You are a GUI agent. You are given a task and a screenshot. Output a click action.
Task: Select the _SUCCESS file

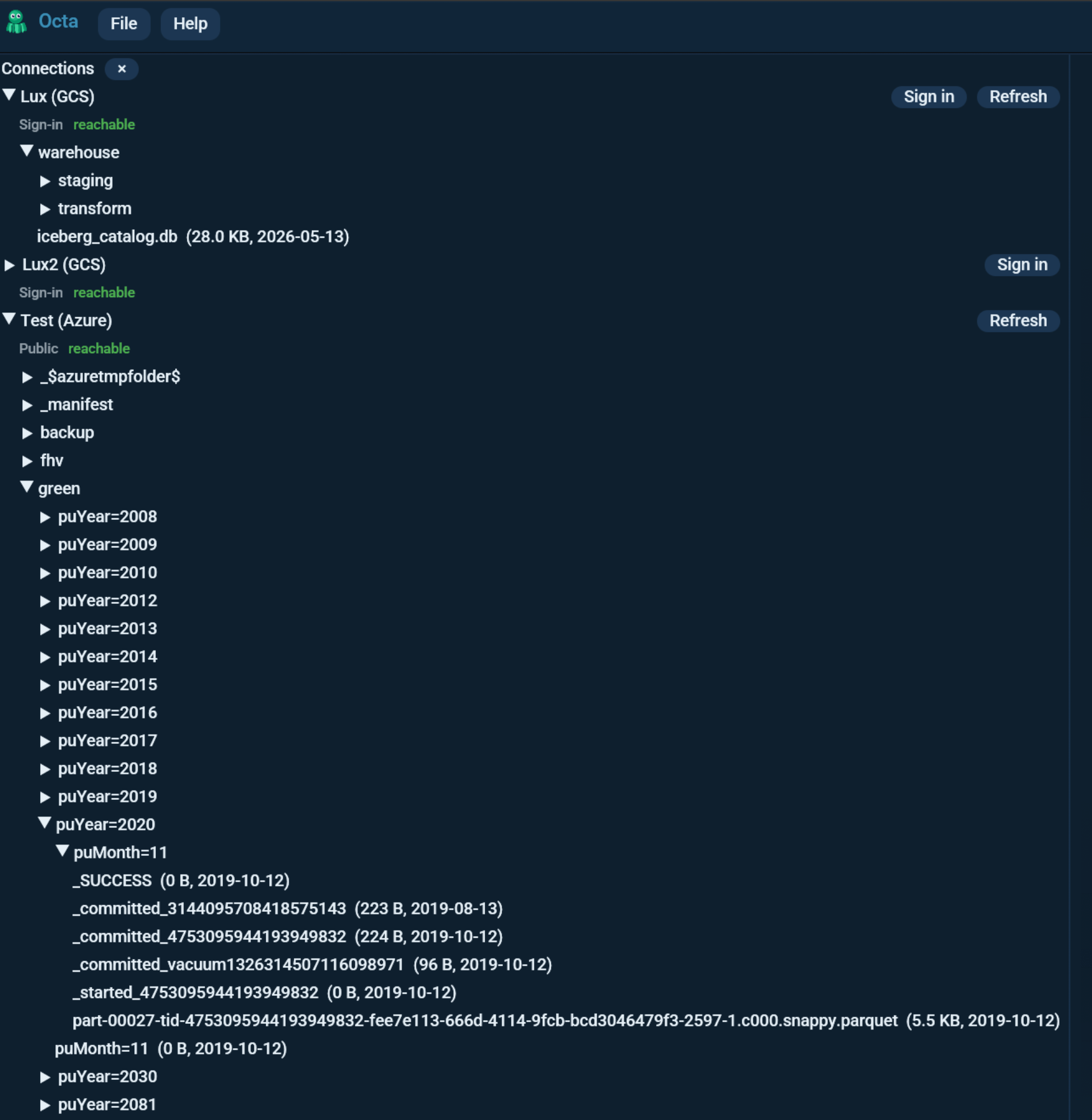(x=181, y=881)
